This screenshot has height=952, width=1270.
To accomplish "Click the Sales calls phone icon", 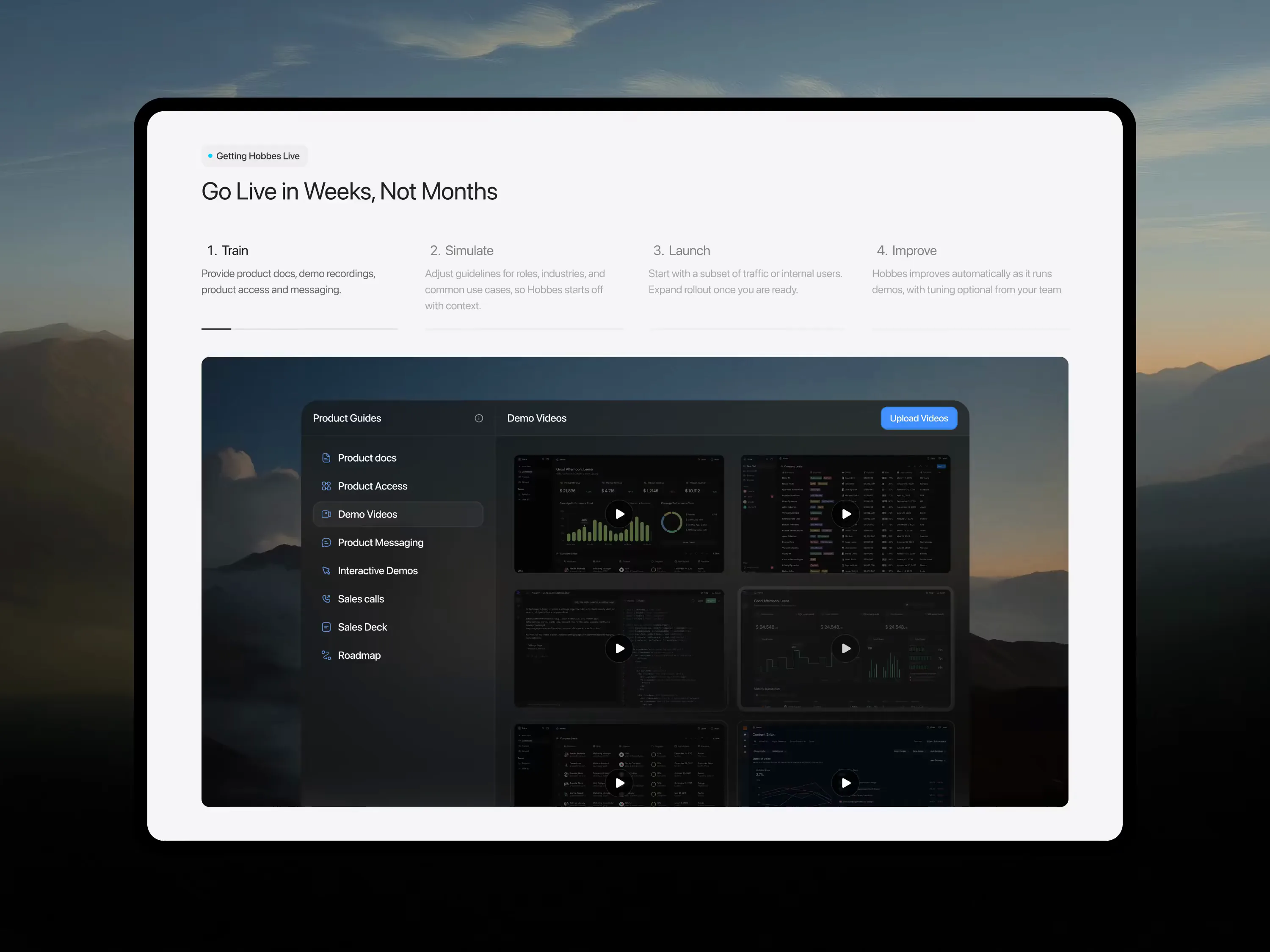I will (326, 599).
